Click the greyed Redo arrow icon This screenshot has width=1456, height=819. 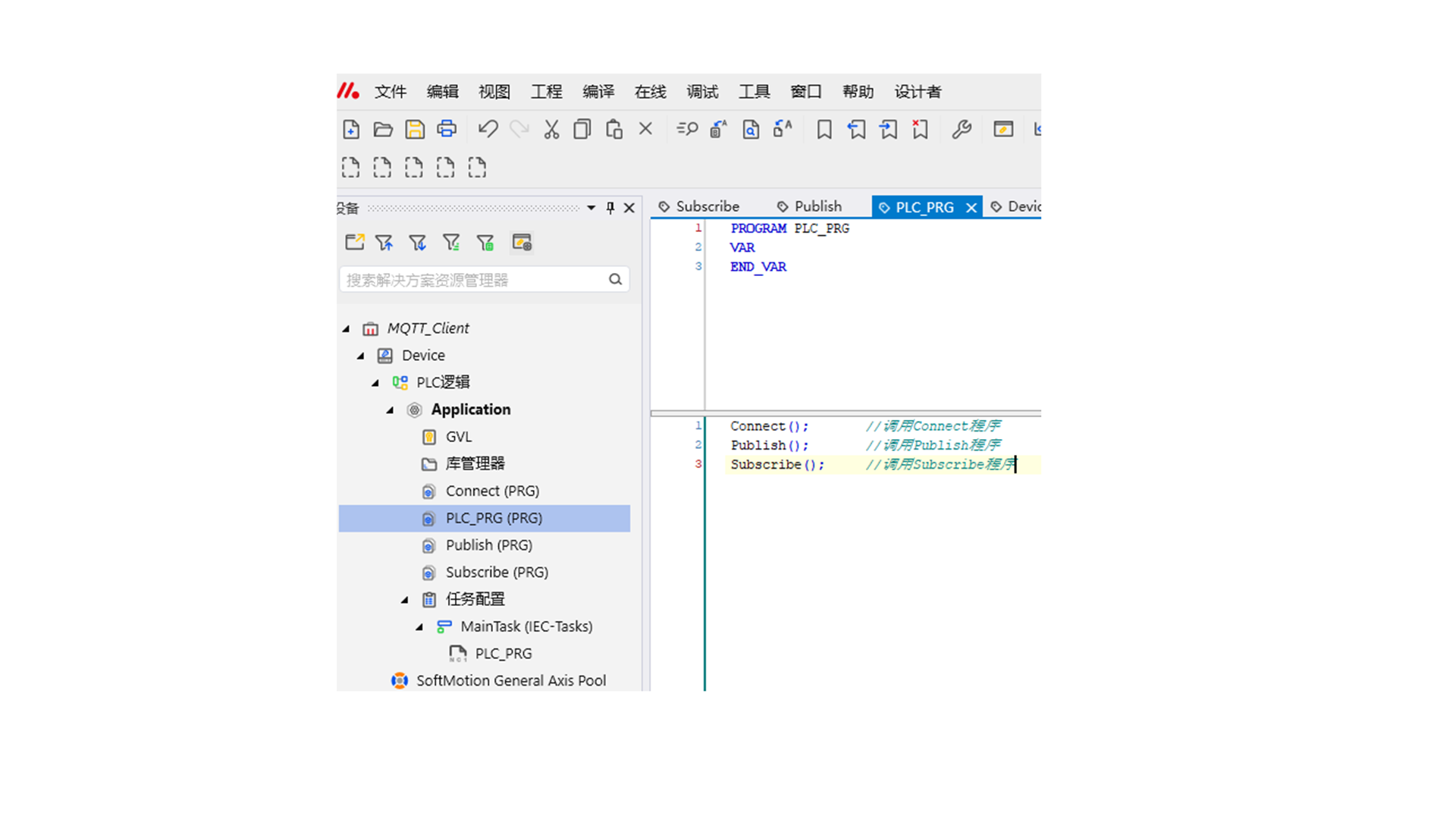point(519,130)
